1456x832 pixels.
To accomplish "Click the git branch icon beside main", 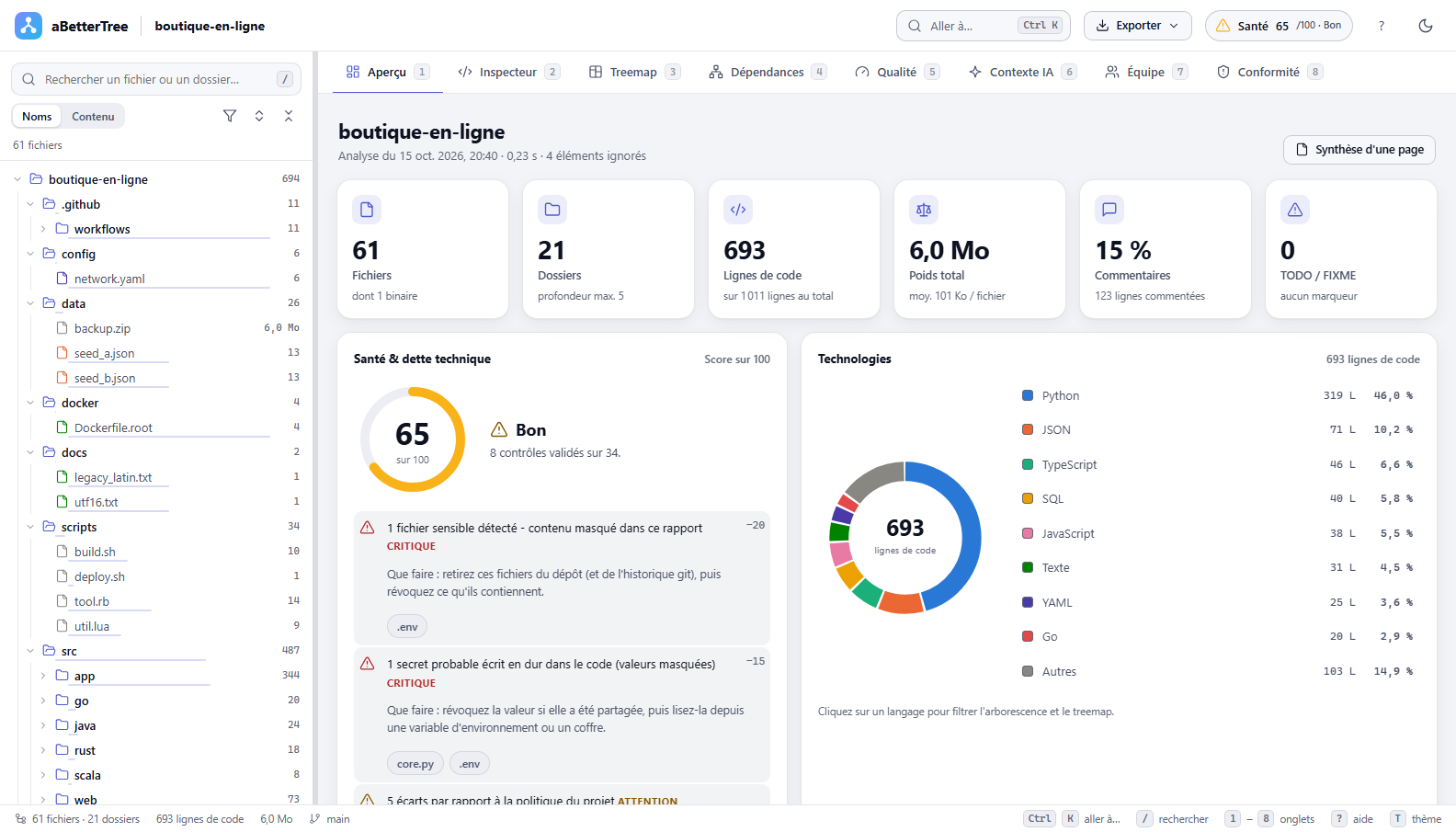I will point(315,819).
